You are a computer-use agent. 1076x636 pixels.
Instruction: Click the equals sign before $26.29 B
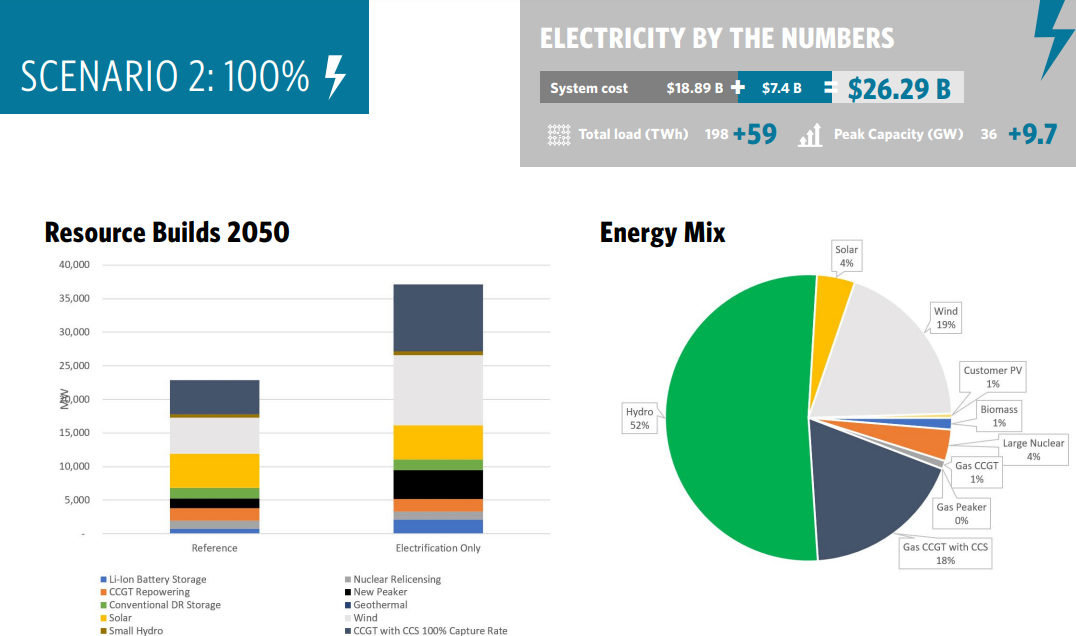[x=829, y=88]
